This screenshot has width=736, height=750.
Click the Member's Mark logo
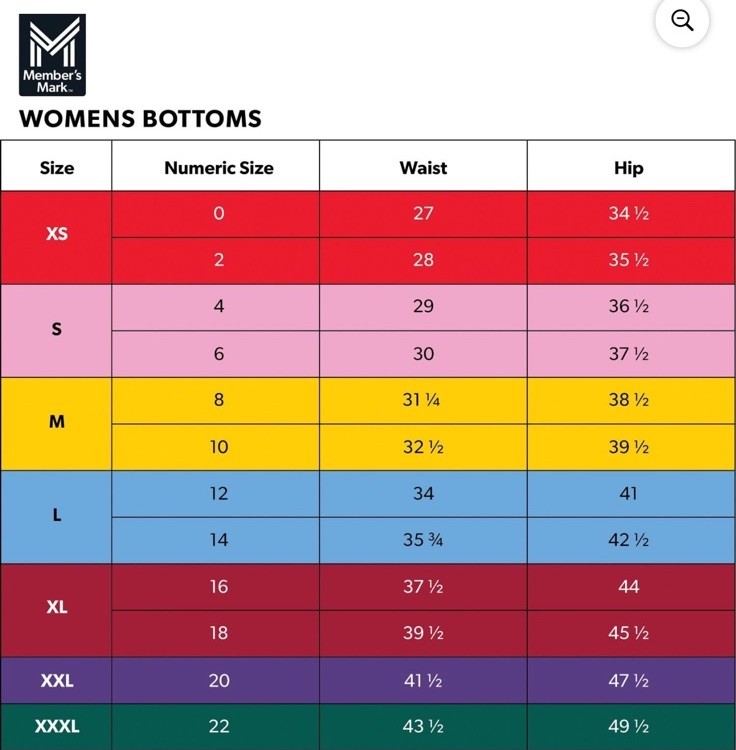[52, 54]
